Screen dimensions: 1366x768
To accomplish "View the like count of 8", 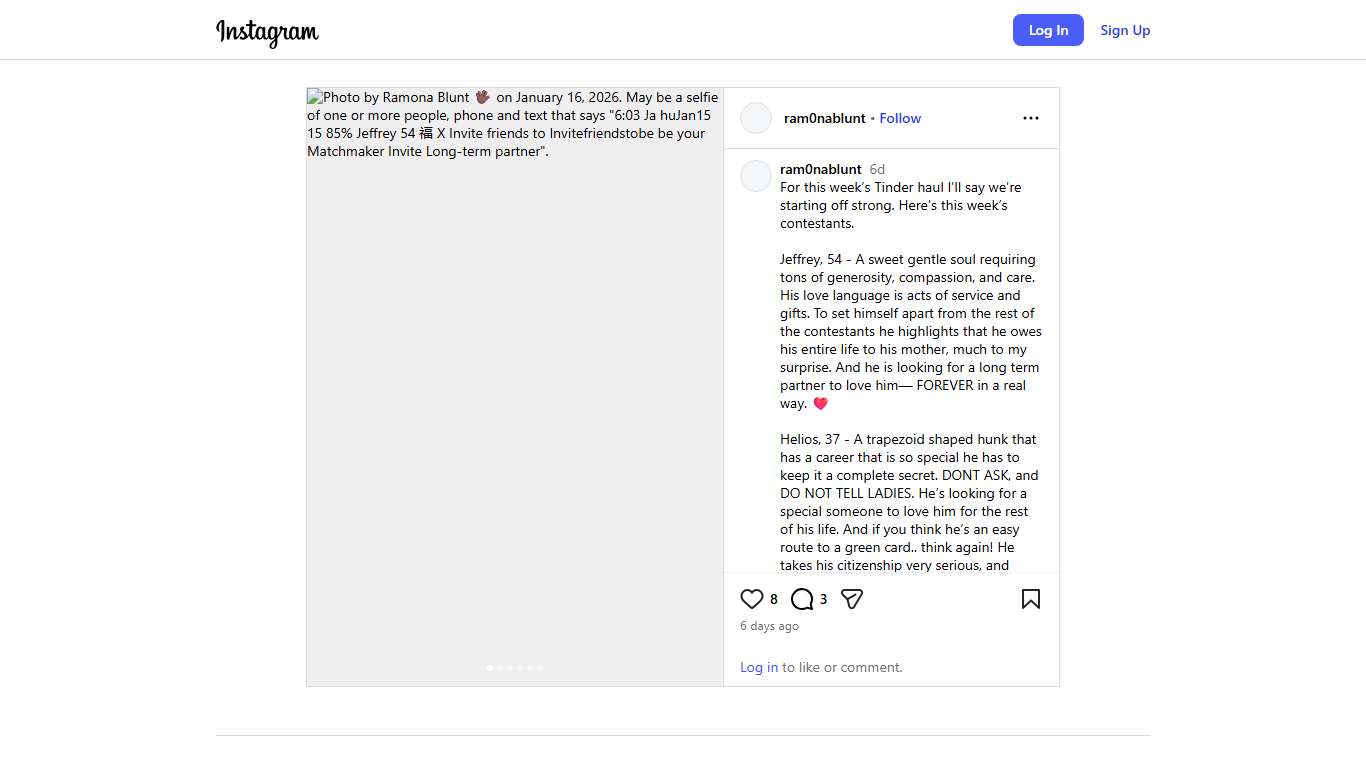I will pyautogui.click(x=774, y=599).
